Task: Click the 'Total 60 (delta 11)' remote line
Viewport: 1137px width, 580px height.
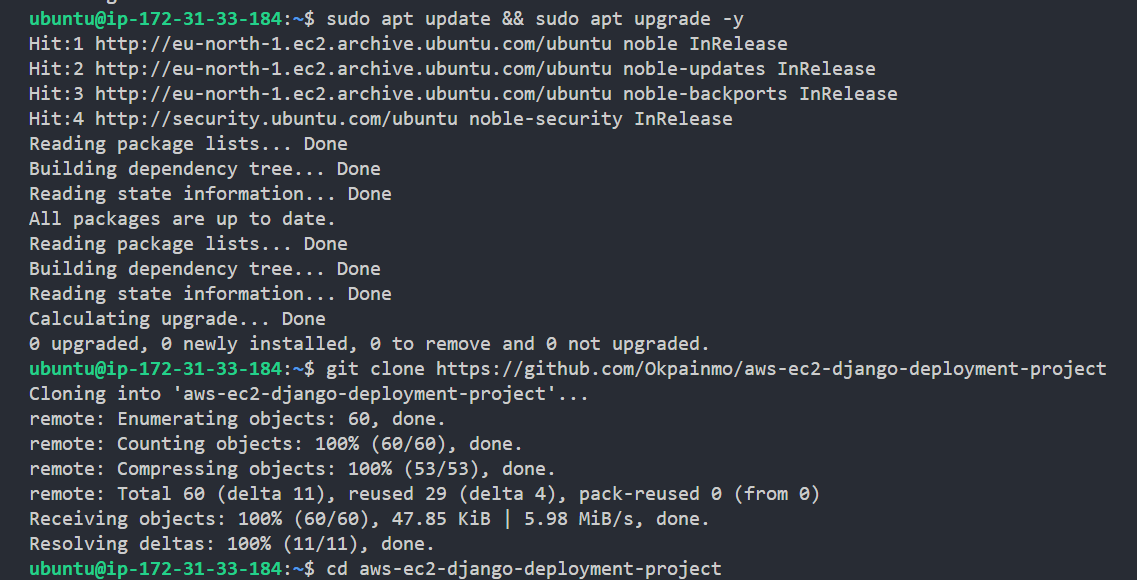Action: point(424,494)
